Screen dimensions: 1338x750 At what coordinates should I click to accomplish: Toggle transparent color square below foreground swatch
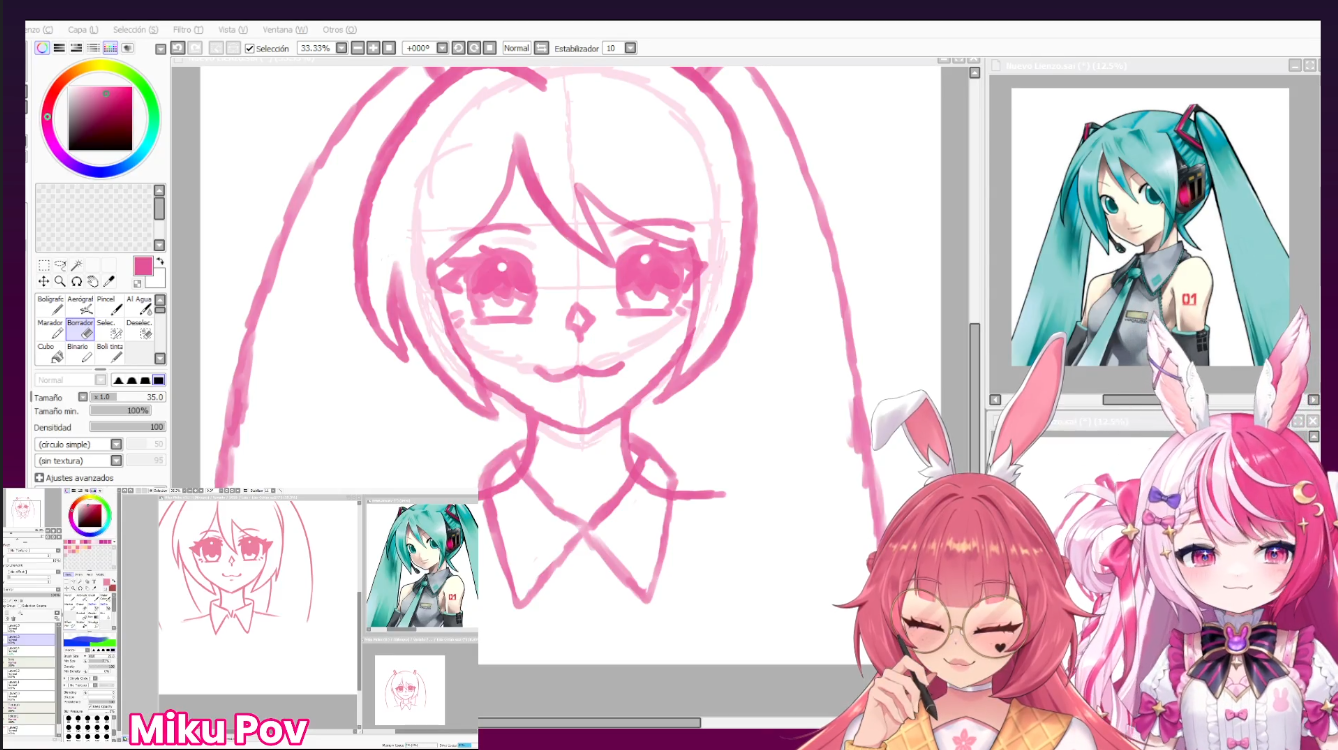[x=138, y=284]
